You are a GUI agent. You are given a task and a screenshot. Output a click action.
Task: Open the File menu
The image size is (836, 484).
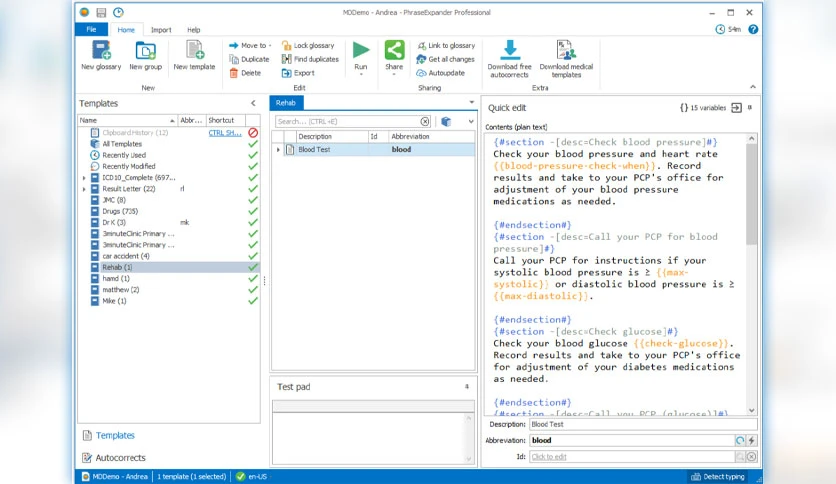pyautogui.click(x=92, y=29)
